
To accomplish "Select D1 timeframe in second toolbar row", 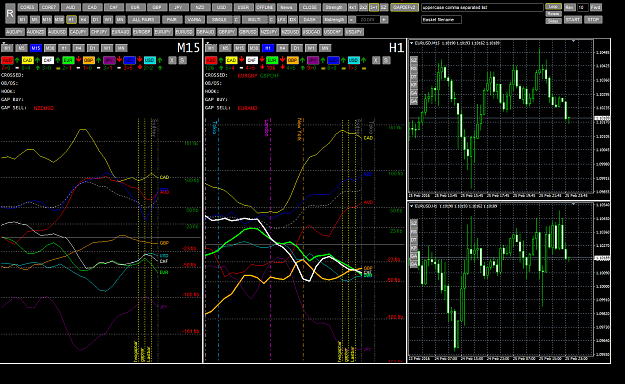I will tap(95, 20).
